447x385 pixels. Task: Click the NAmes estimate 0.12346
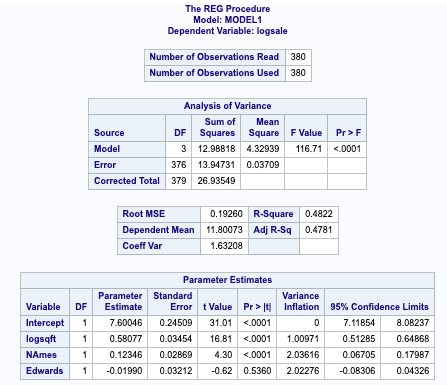126,355
